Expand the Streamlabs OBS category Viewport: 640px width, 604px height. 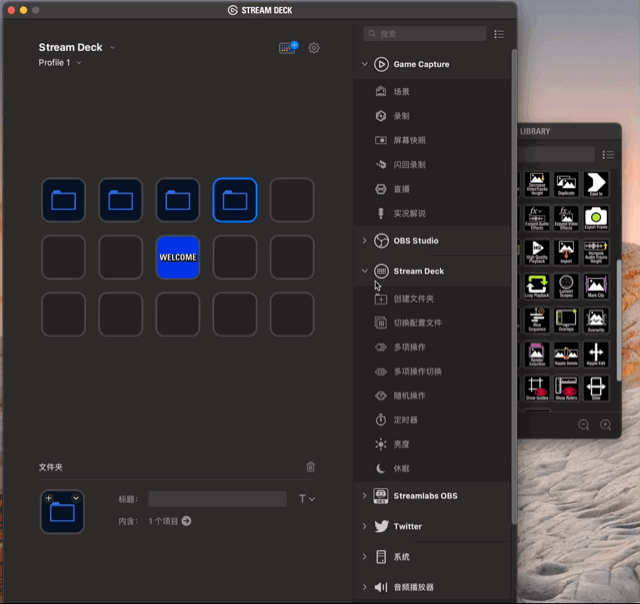click(364, 496)
